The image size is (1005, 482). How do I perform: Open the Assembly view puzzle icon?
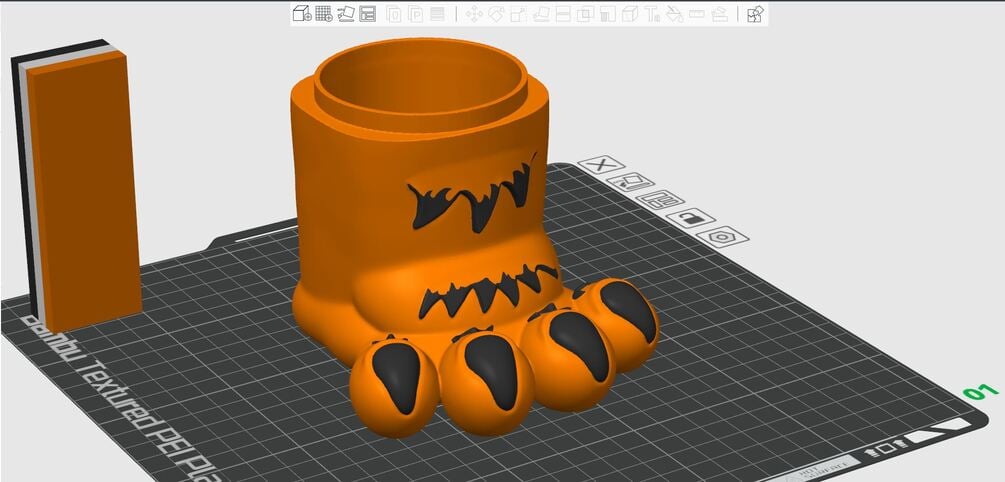click(756, 13)
